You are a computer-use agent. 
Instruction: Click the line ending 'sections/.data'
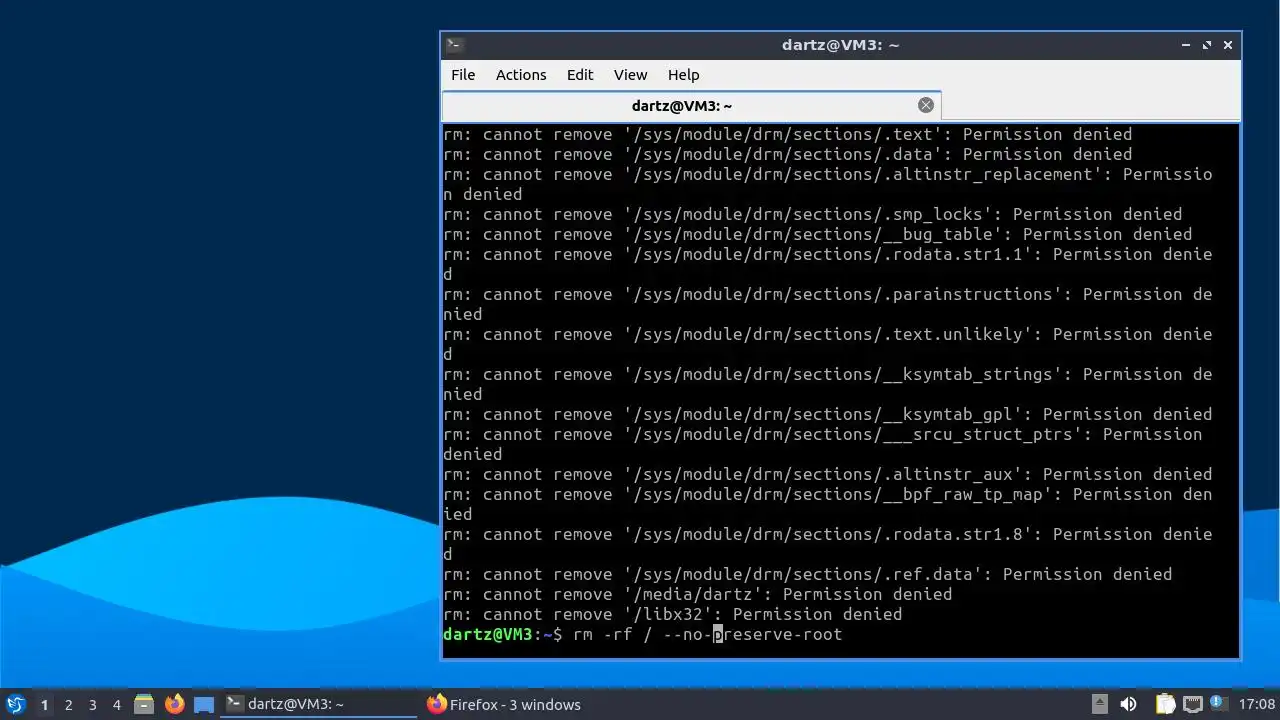pos(787,155)
